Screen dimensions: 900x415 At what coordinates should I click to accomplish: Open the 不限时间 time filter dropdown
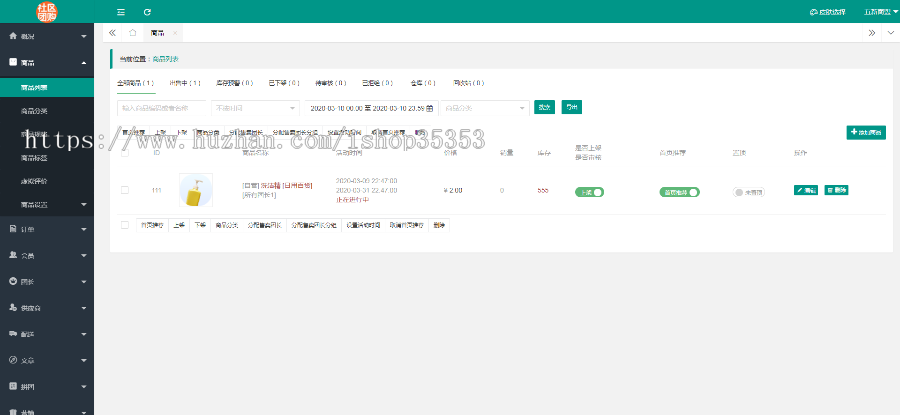click(255, 108)
